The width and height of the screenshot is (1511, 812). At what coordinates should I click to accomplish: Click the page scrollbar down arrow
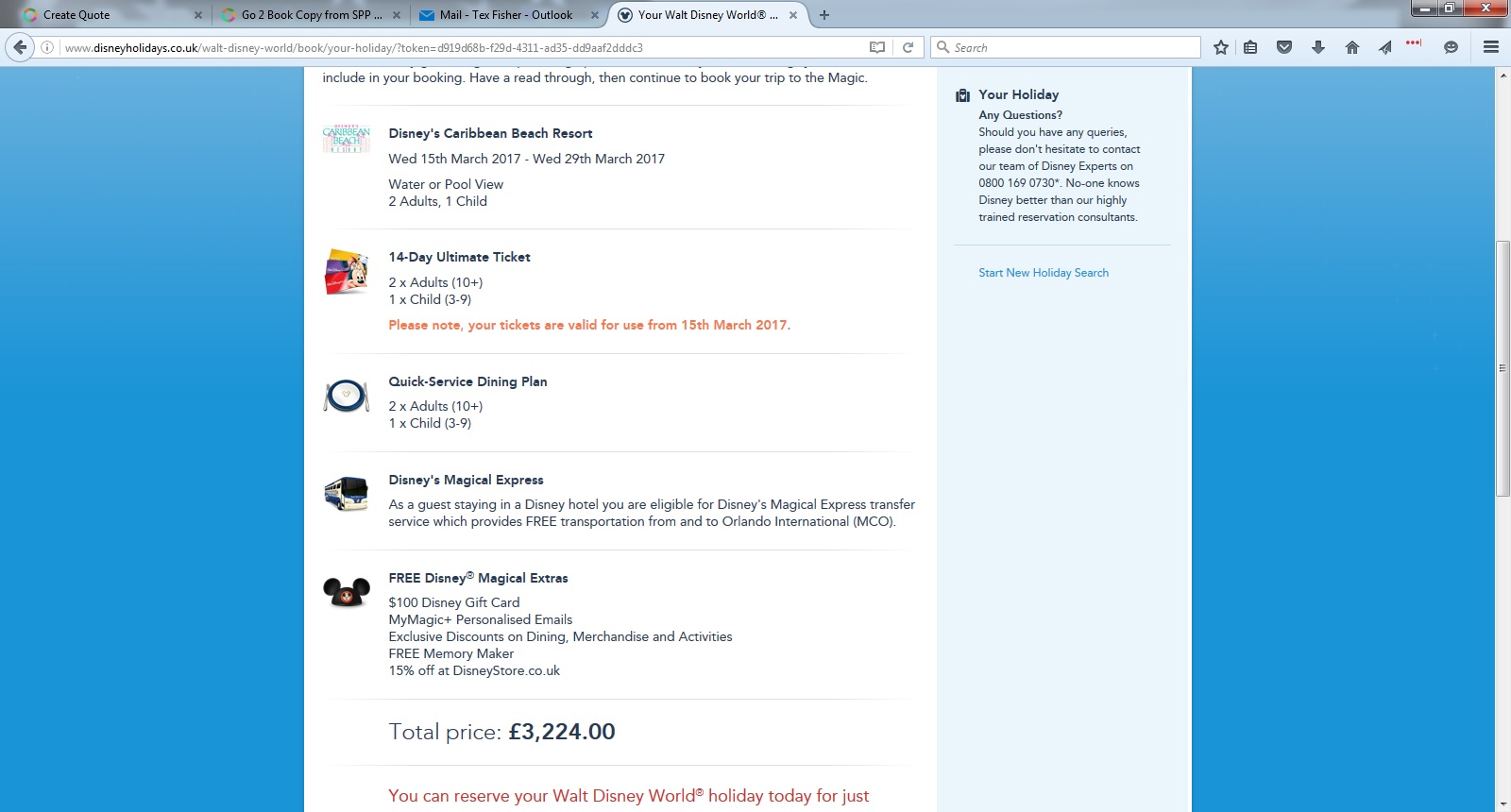(1503, 804)
